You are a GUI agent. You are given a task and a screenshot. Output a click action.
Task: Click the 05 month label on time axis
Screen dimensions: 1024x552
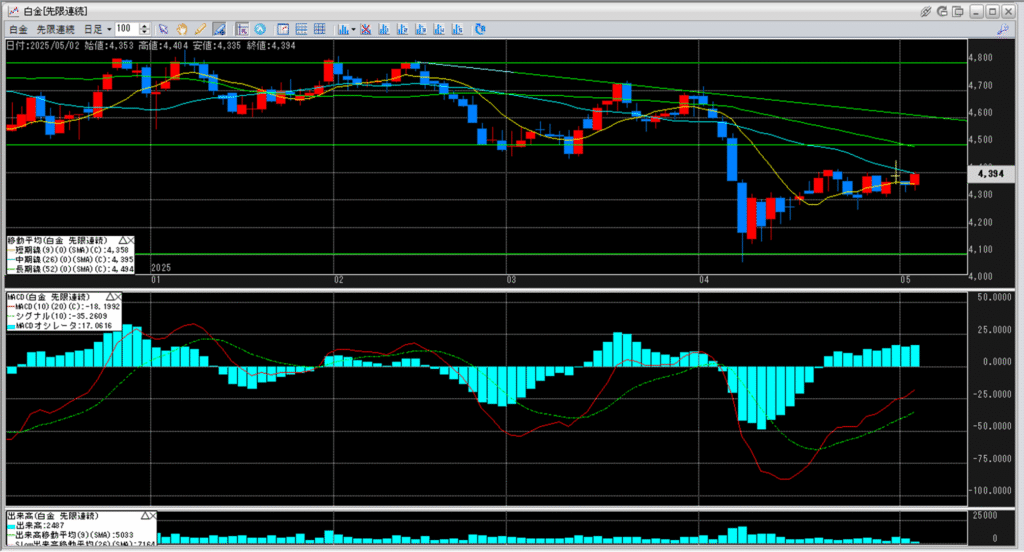[904, 280]
